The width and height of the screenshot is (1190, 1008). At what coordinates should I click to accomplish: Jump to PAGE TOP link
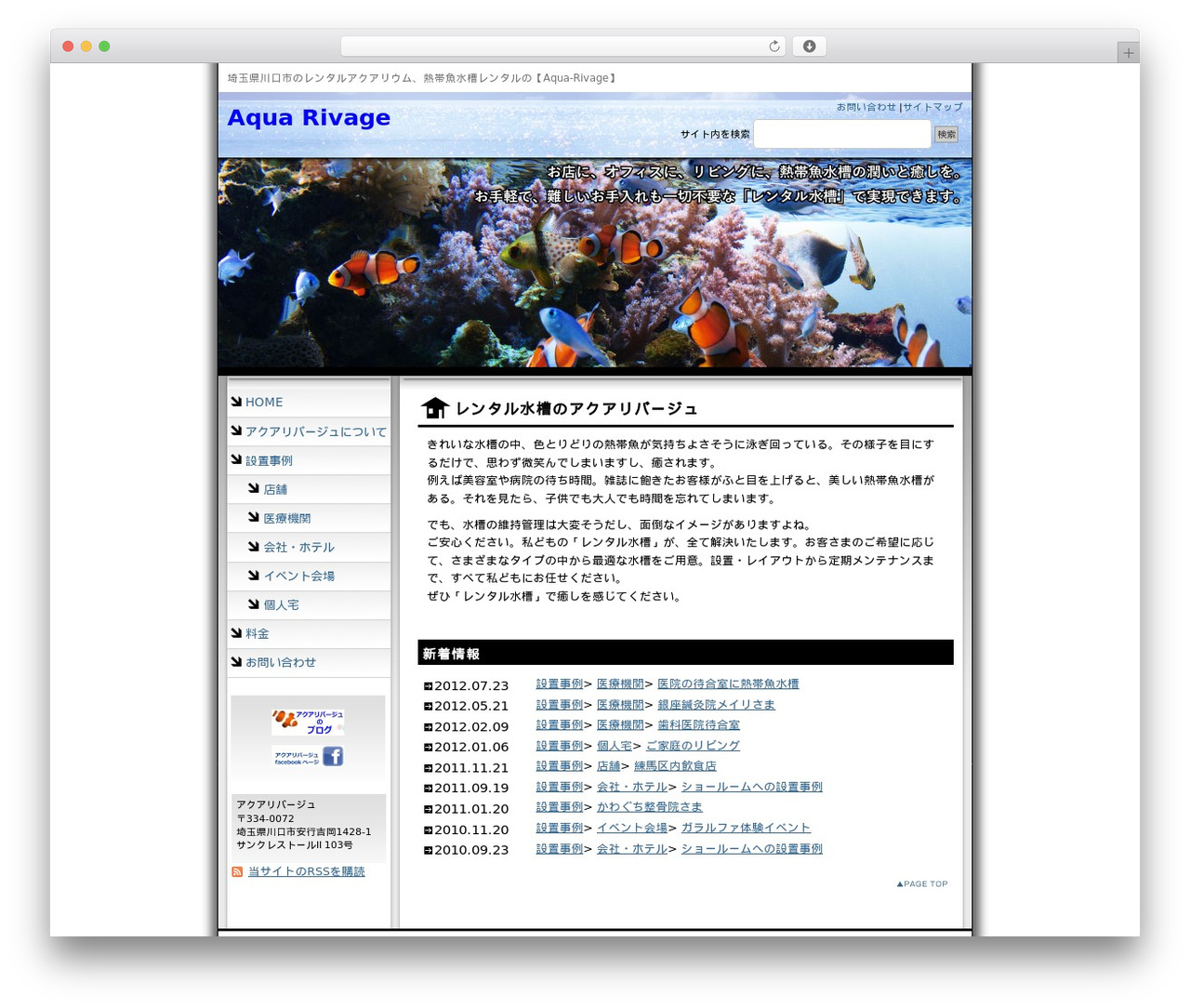pos(922,884)
